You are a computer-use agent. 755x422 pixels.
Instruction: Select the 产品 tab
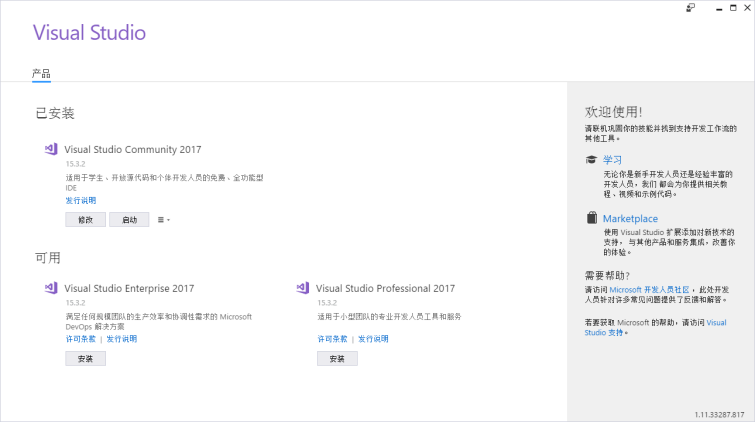coord(41,74)
